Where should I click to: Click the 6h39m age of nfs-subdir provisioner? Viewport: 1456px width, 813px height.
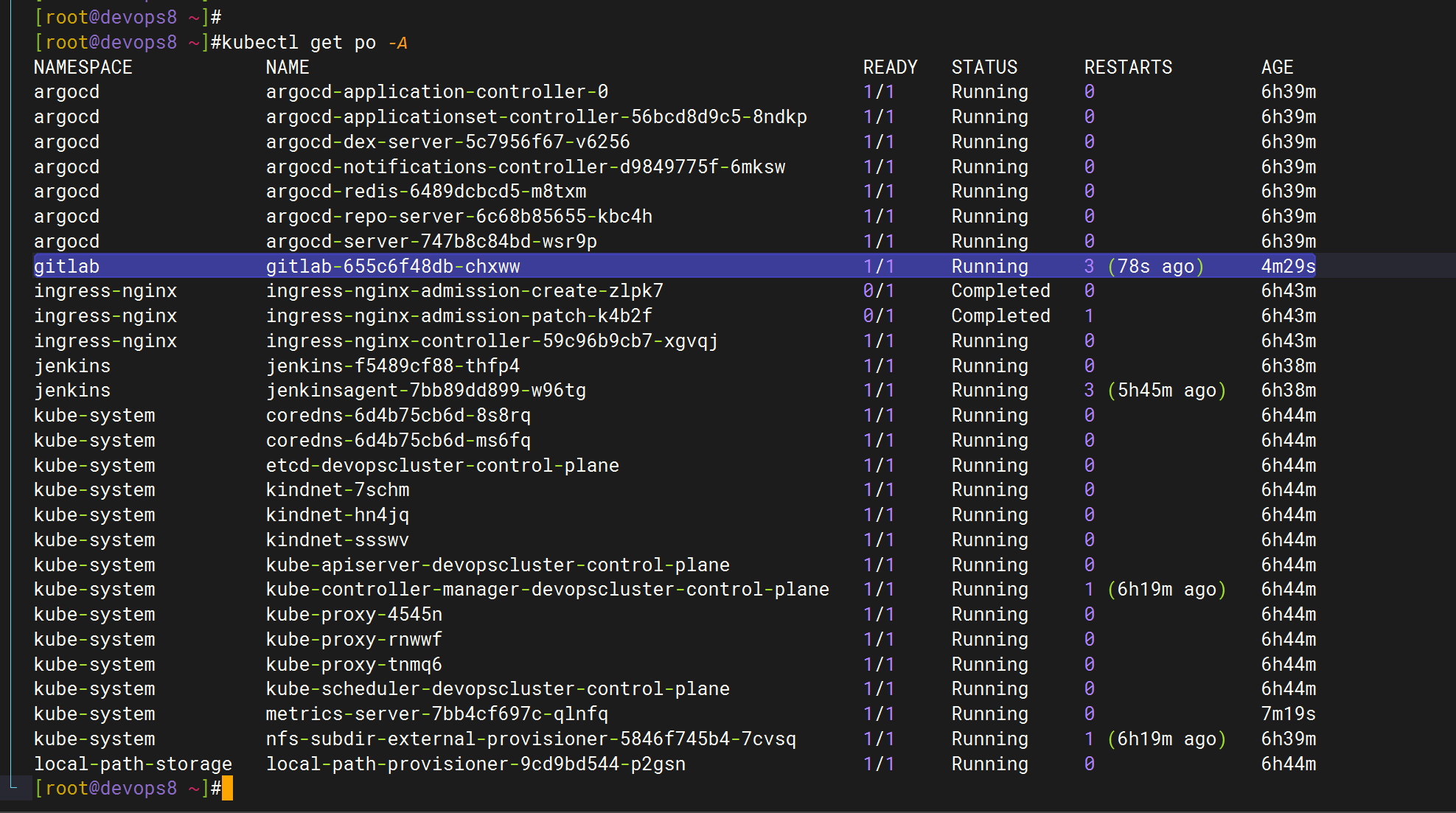(x=1289, y=739)
